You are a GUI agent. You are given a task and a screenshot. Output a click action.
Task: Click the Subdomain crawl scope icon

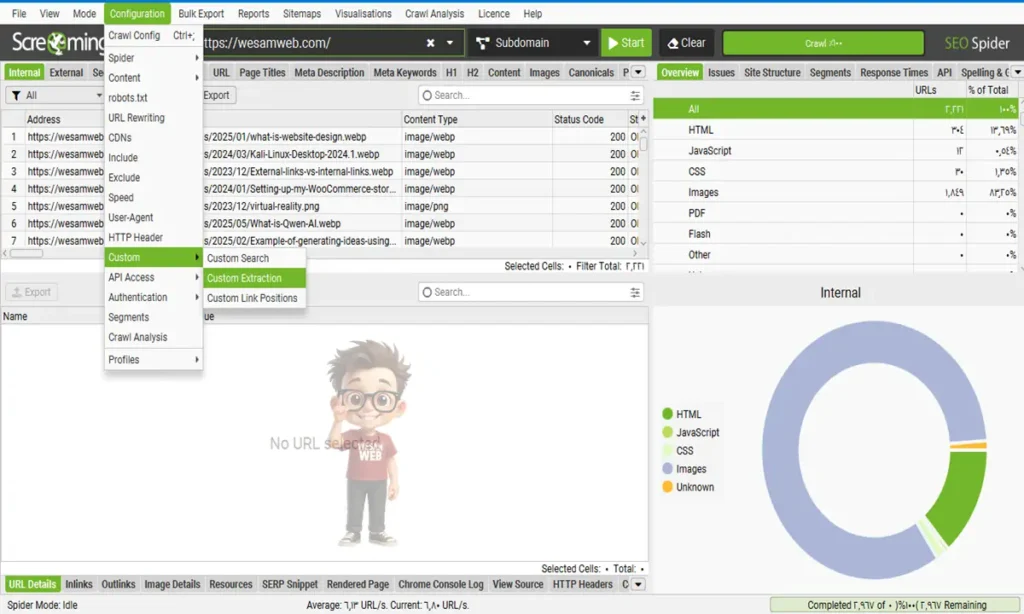483,44
